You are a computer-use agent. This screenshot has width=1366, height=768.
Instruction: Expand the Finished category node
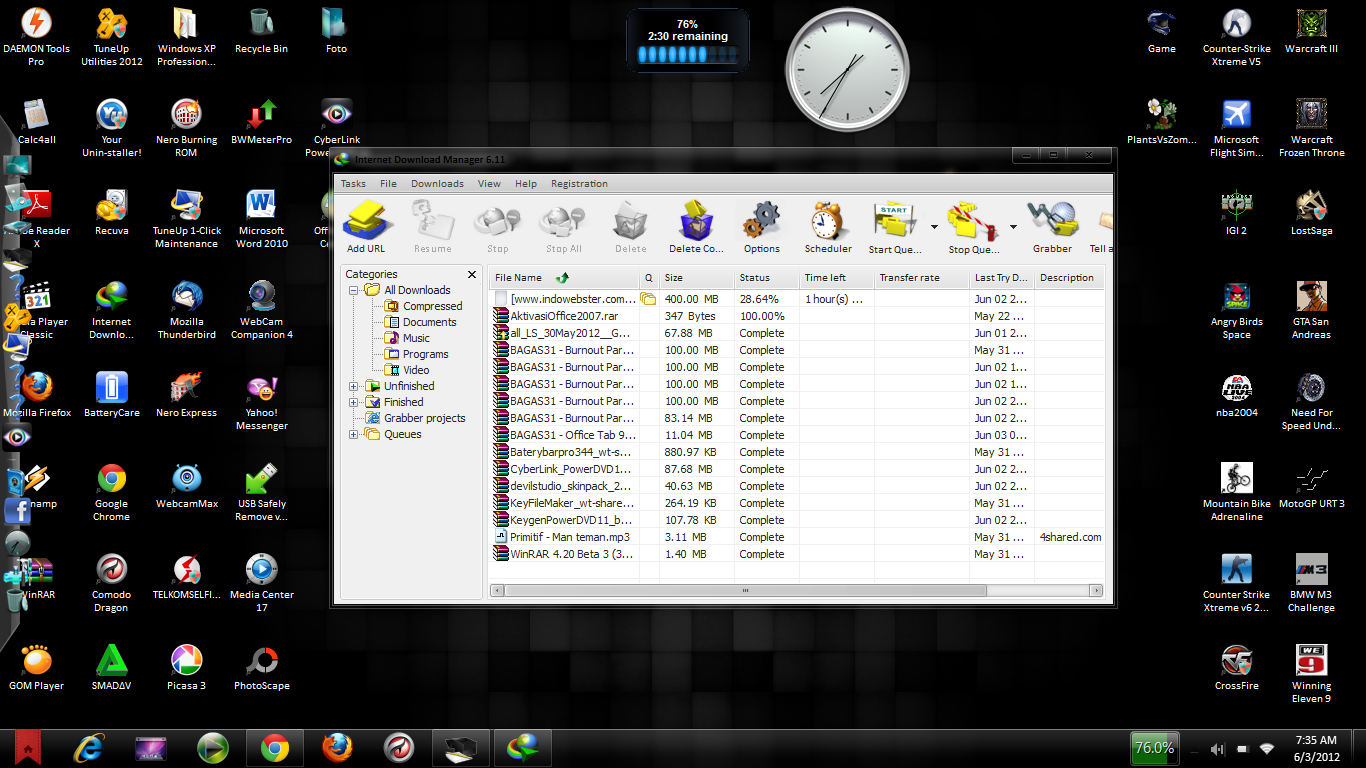[354, 402]
